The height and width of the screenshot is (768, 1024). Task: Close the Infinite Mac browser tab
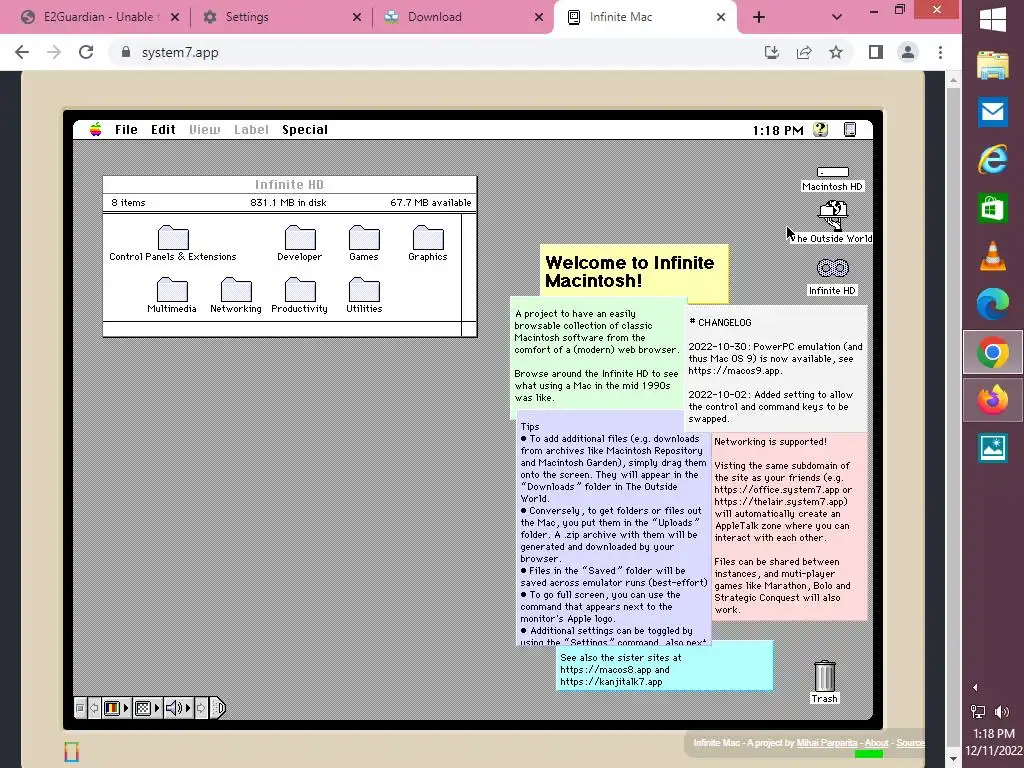(x=720, y=17)
